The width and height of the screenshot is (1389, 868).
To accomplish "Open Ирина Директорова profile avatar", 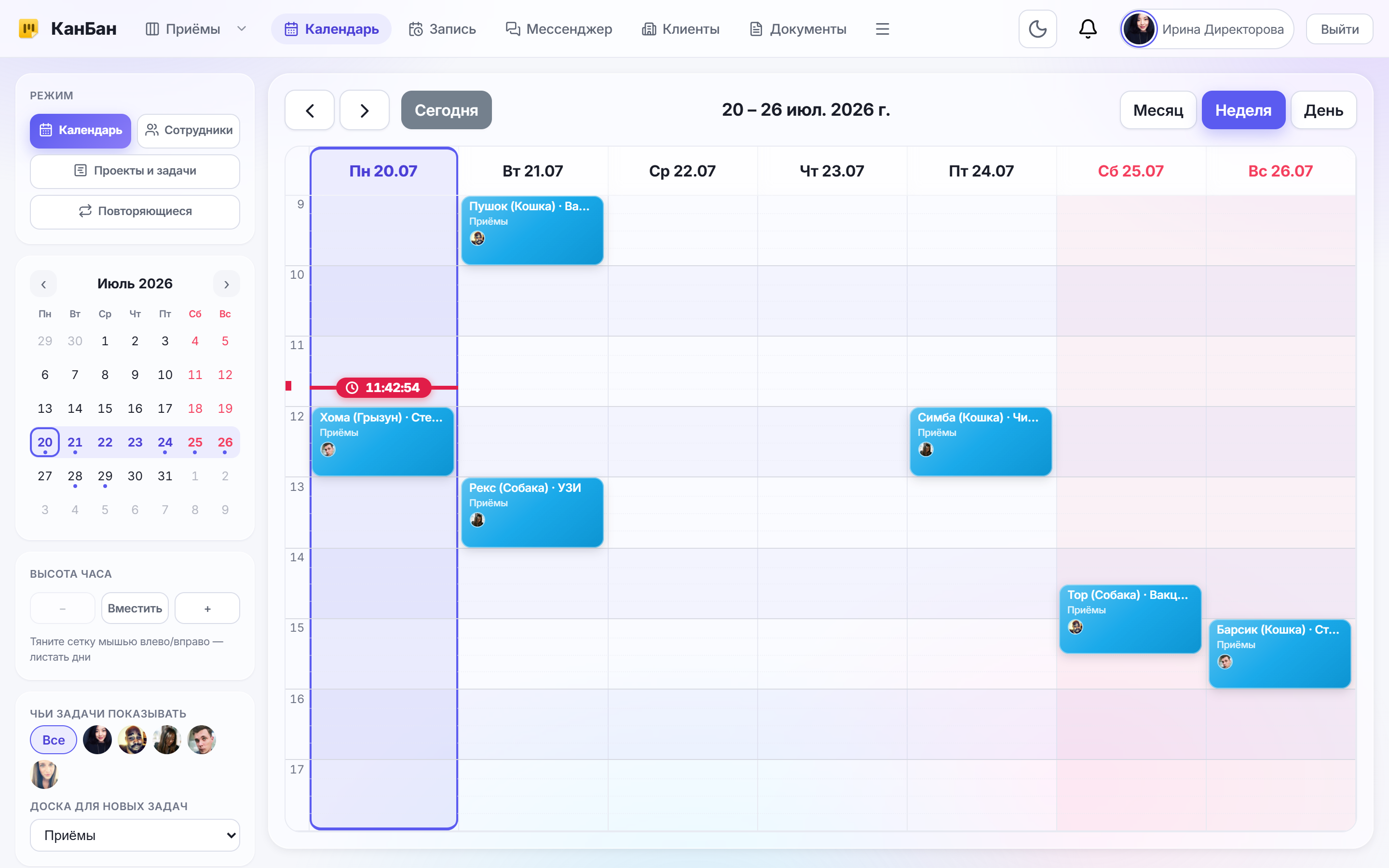I will (x=1139, y=29).
